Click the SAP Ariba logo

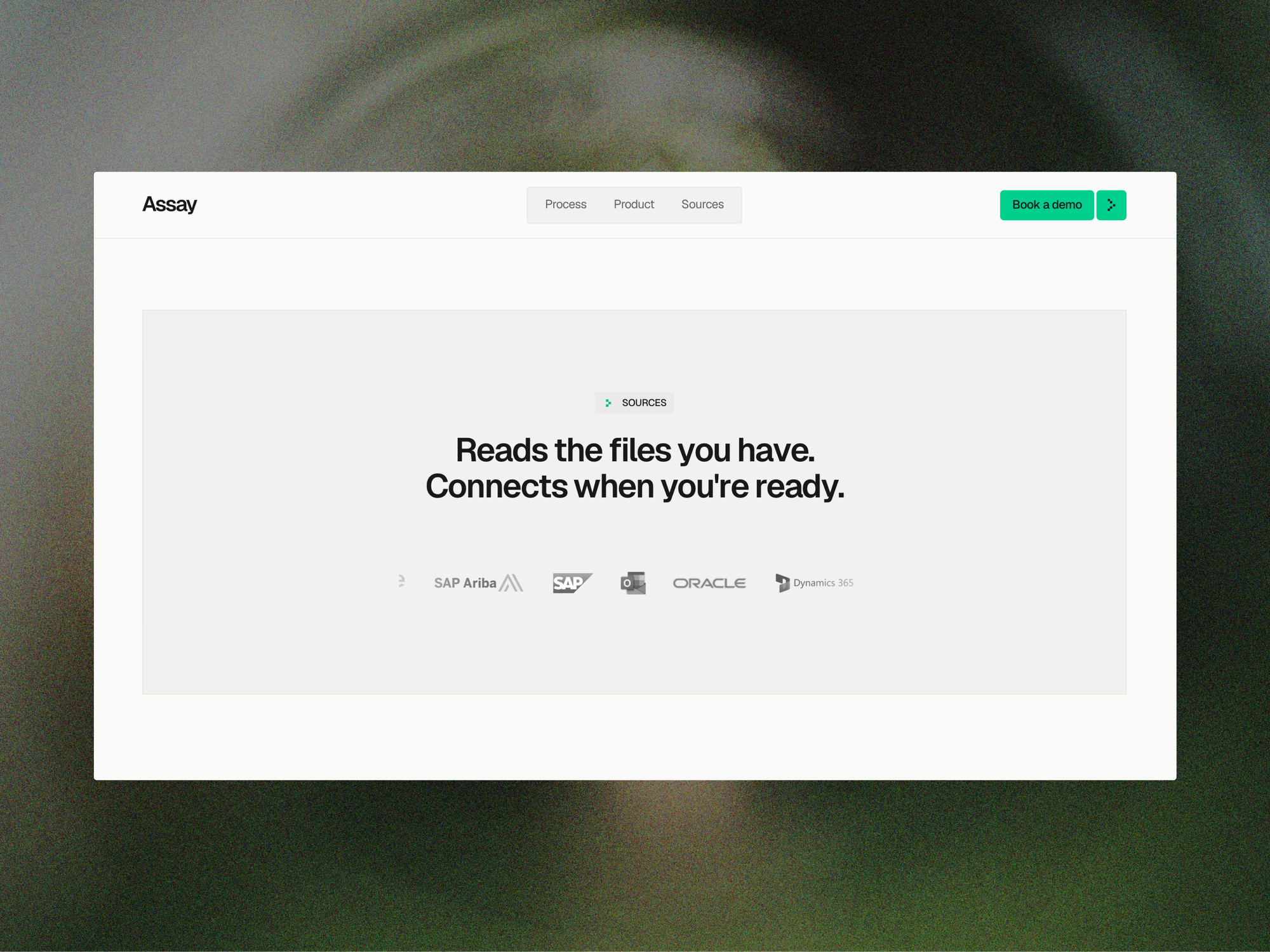point(479,583)
